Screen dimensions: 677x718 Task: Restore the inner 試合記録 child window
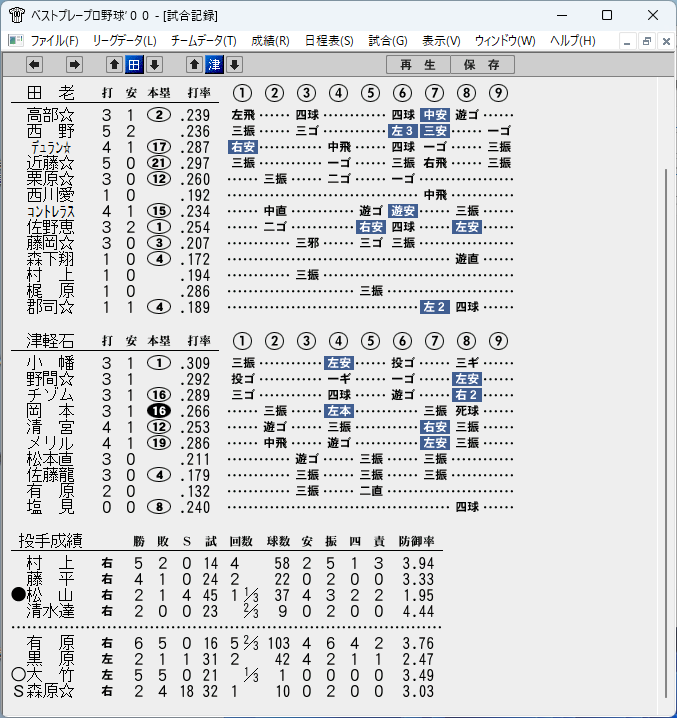tap(647, 41)
